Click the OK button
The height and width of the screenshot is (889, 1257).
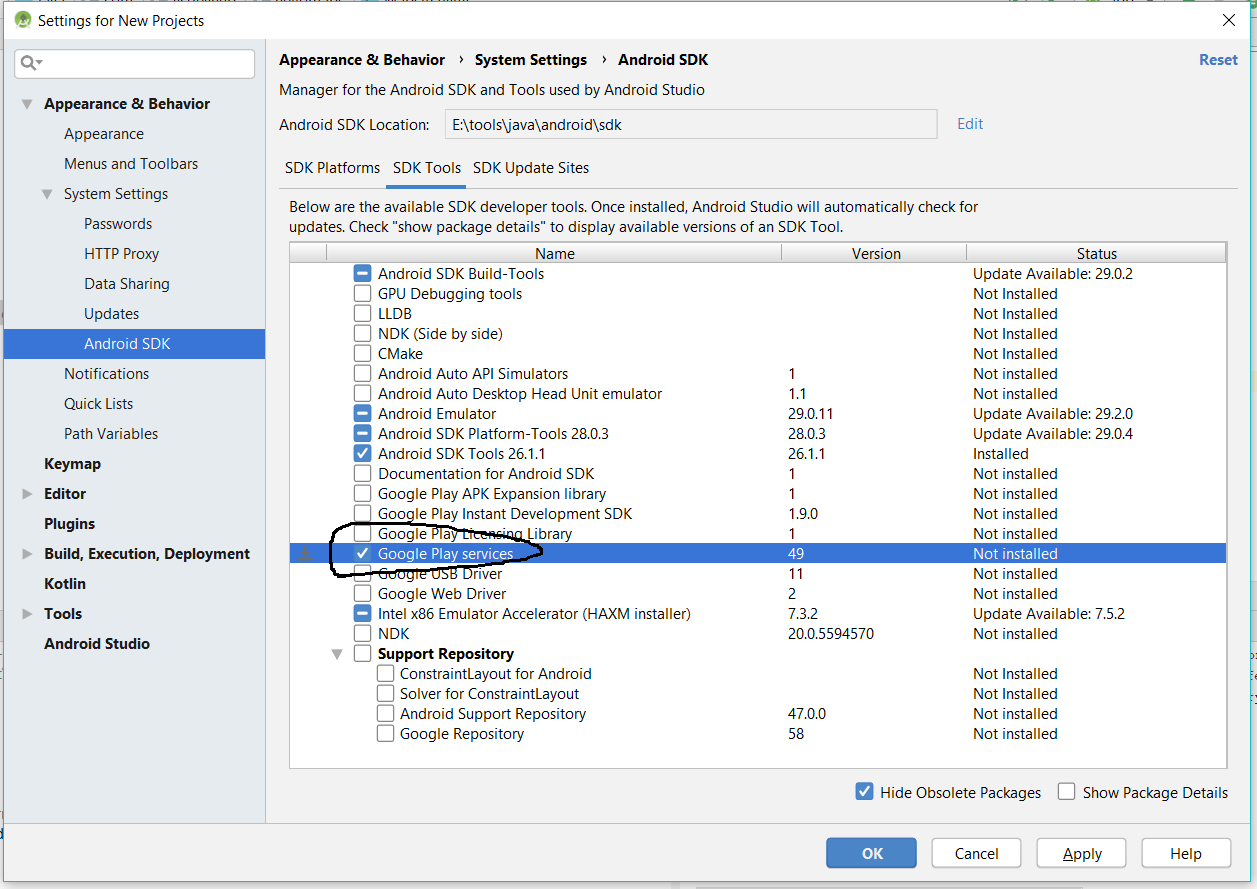(871, 853)
